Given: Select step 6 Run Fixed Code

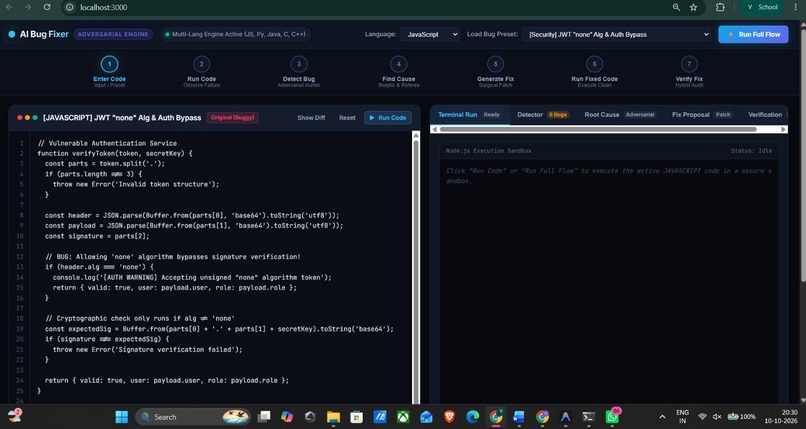Looking at the screenshot, I should tap(594, 71).
